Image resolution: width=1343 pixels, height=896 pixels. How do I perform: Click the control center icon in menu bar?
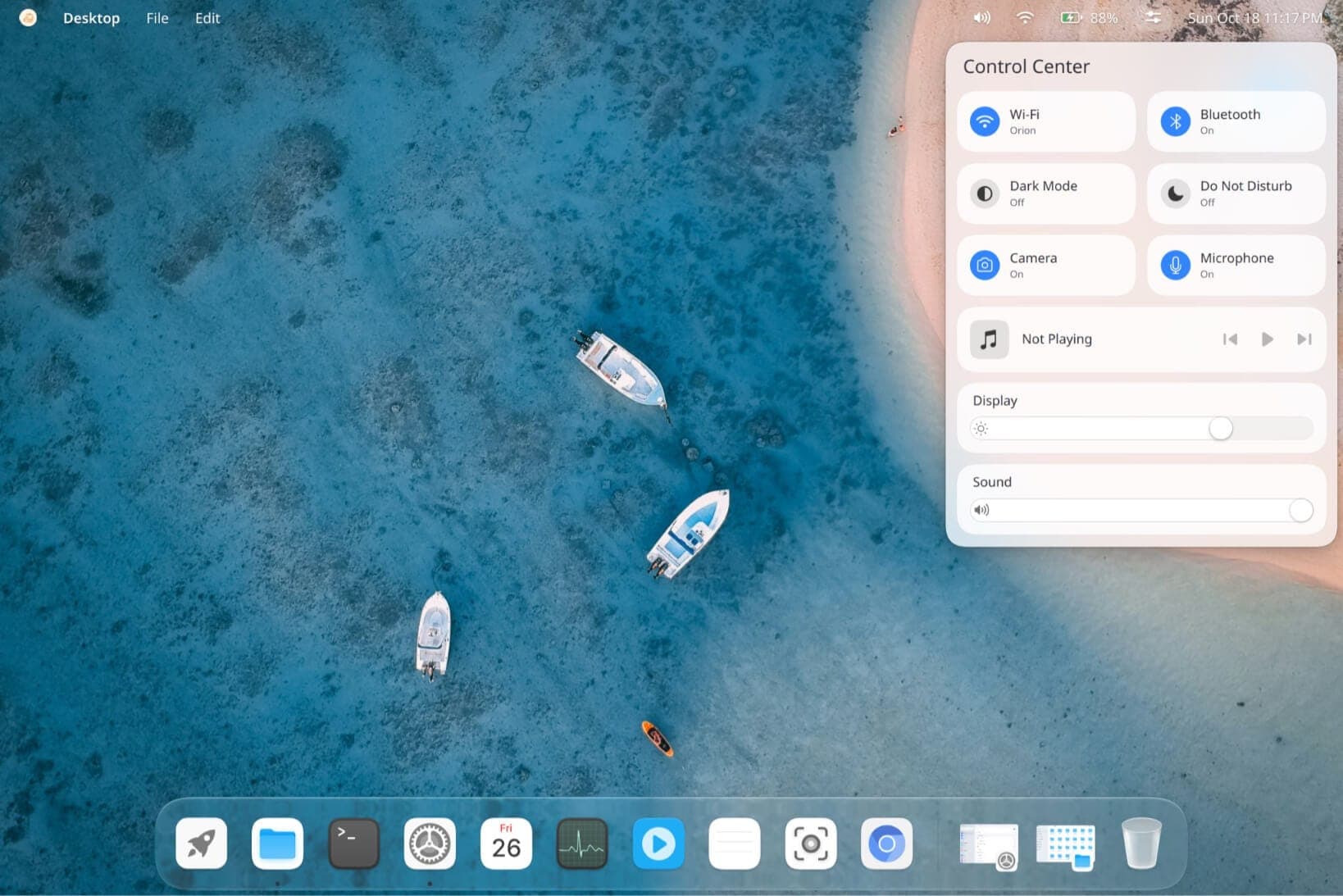click(x=1153, y=17)
